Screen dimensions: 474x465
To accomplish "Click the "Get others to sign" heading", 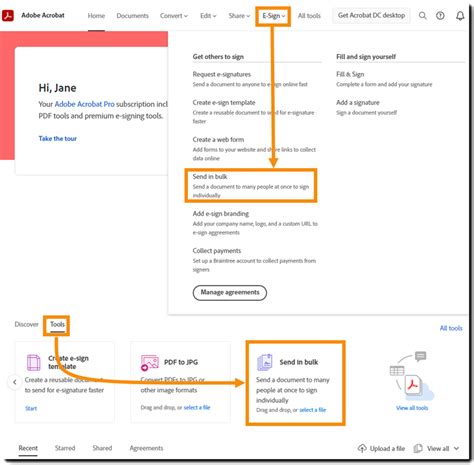I will 218,57.
